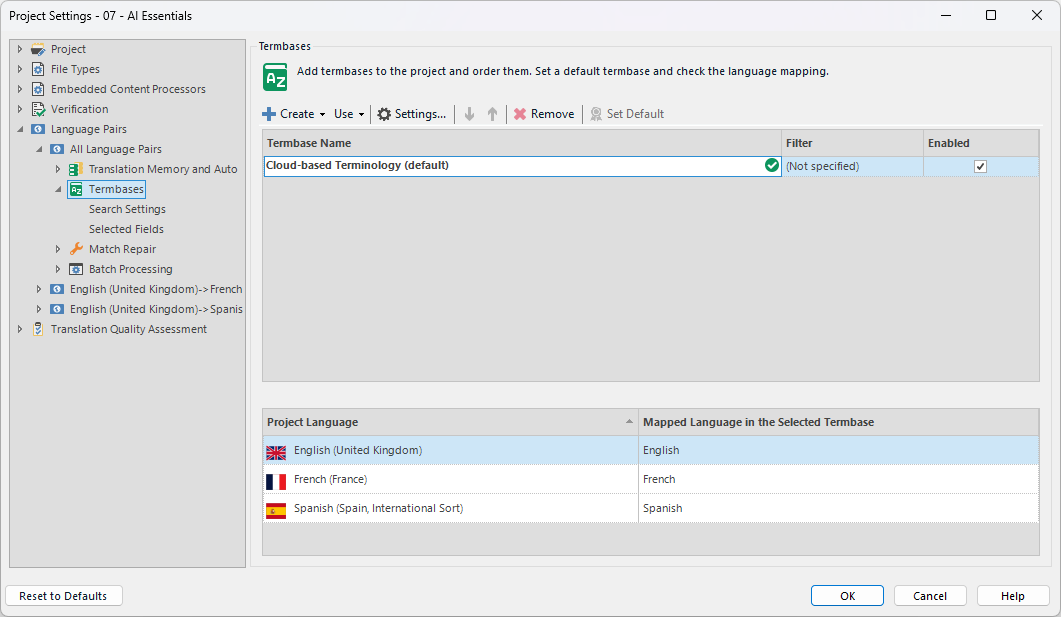Click the Az Termbases icon at panel top
1061x617 pixels.
click(x=274, y=76)
